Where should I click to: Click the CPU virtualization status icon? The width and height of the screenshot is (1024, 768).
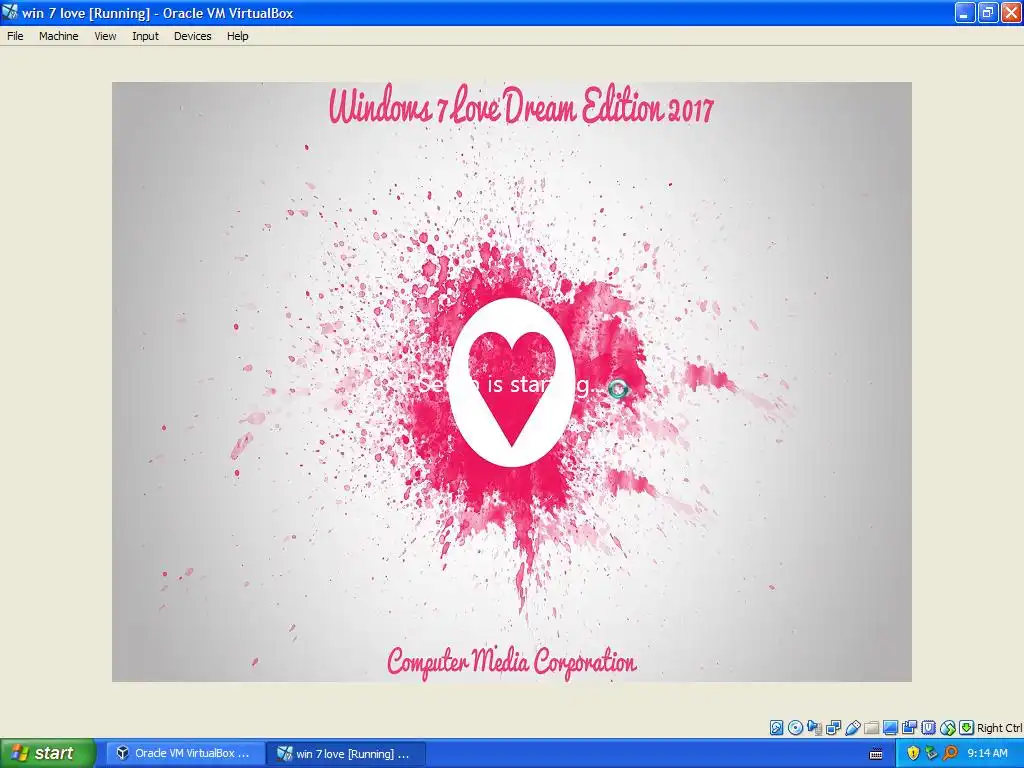click(x=928, y=728)
